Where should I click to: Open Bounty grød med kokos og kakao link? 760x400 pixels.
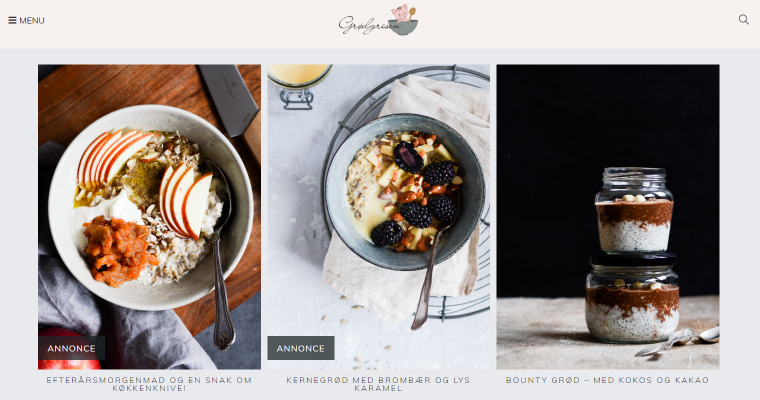[x=608, y=380]
